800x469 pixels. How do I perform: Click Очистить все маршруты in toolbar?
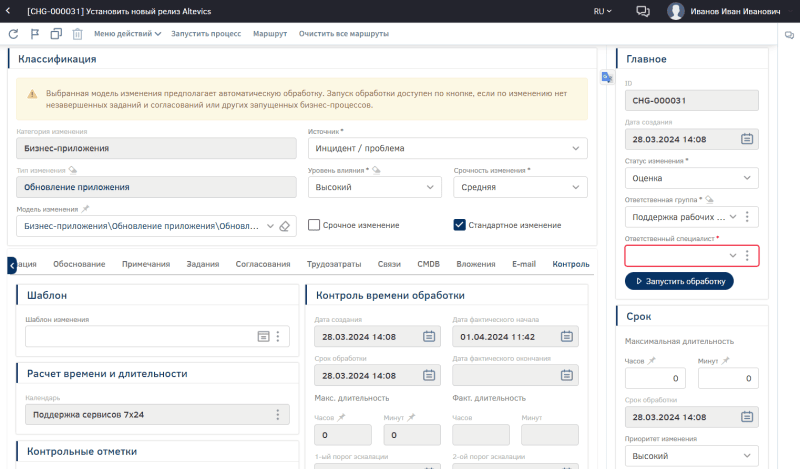click(343, 34)
